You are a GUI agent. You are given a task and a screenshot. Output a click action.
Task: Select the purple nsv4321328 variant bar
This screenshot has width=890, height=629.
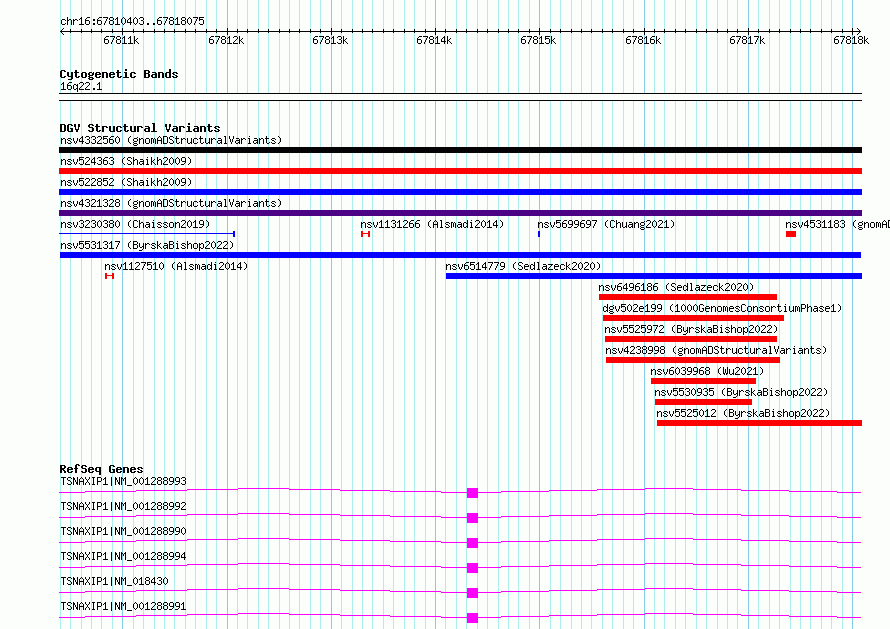click(460, 213)
